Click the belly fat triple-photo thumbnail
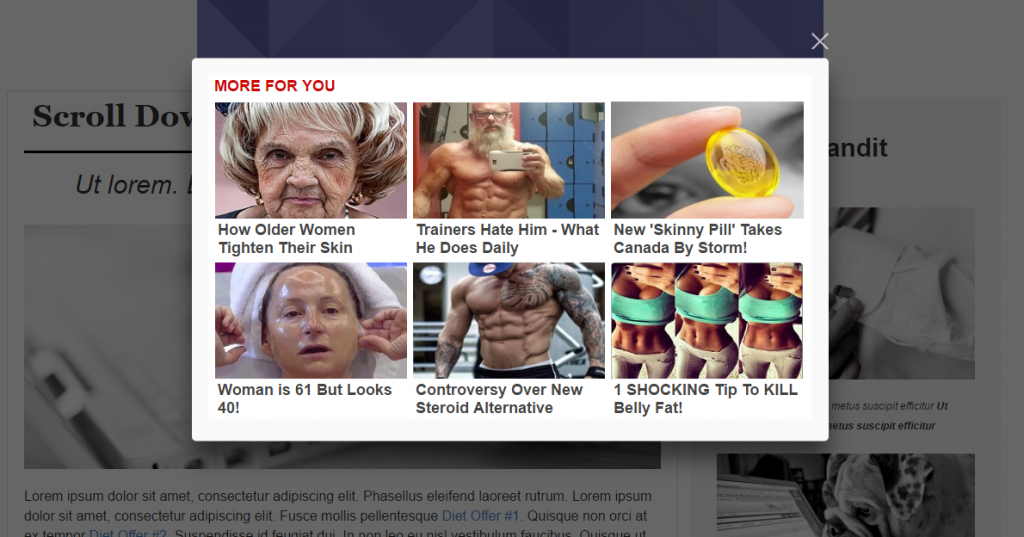Screen dimensions: 1024x537 point(707,320)
